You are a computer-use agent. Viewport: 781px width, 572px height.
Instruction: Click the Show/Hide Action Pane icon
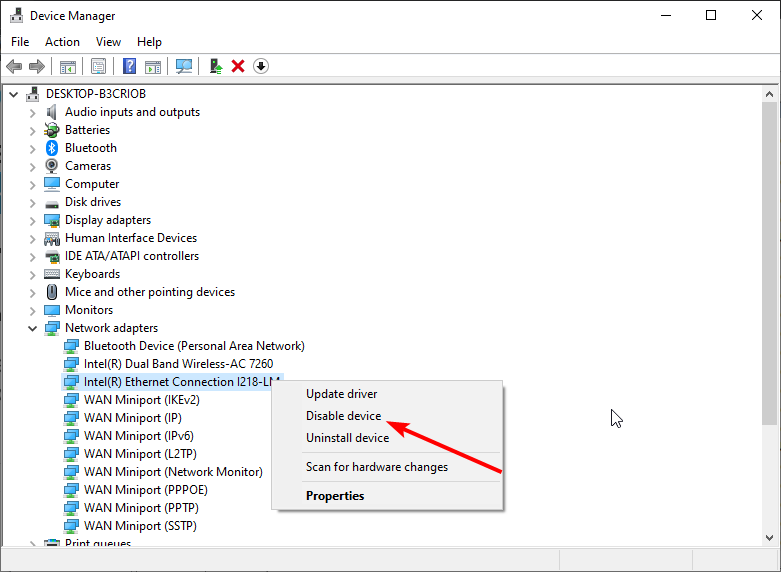tap(153, 66)
